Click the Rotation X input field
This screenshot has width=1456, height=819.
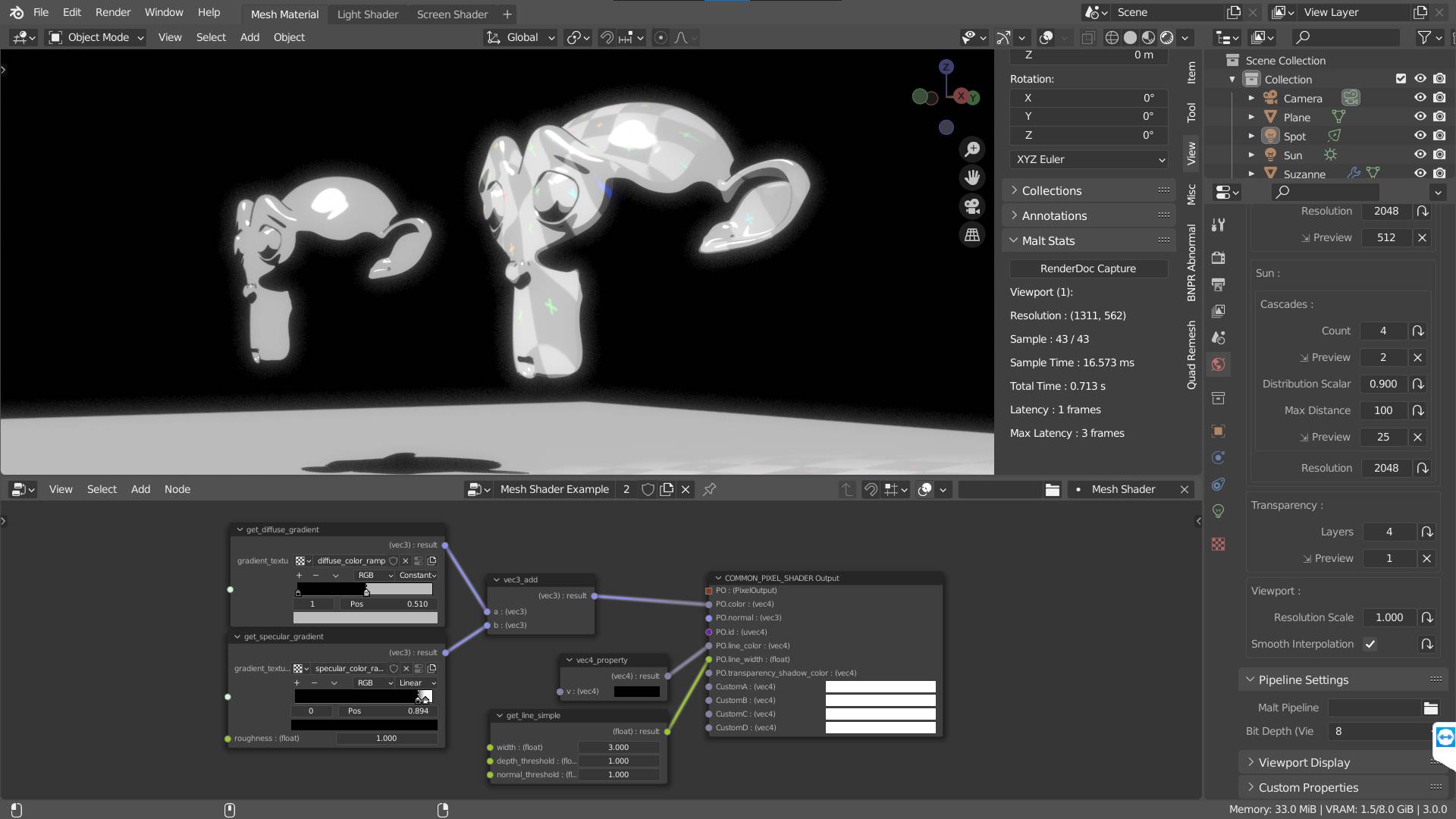click(x=1089, y=97)
